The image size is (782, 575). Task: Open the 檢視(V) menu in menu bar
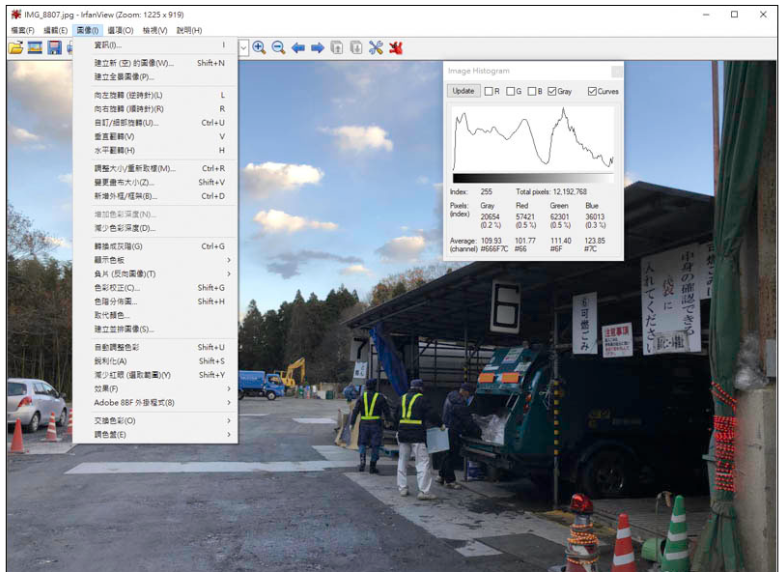[155, 30]
